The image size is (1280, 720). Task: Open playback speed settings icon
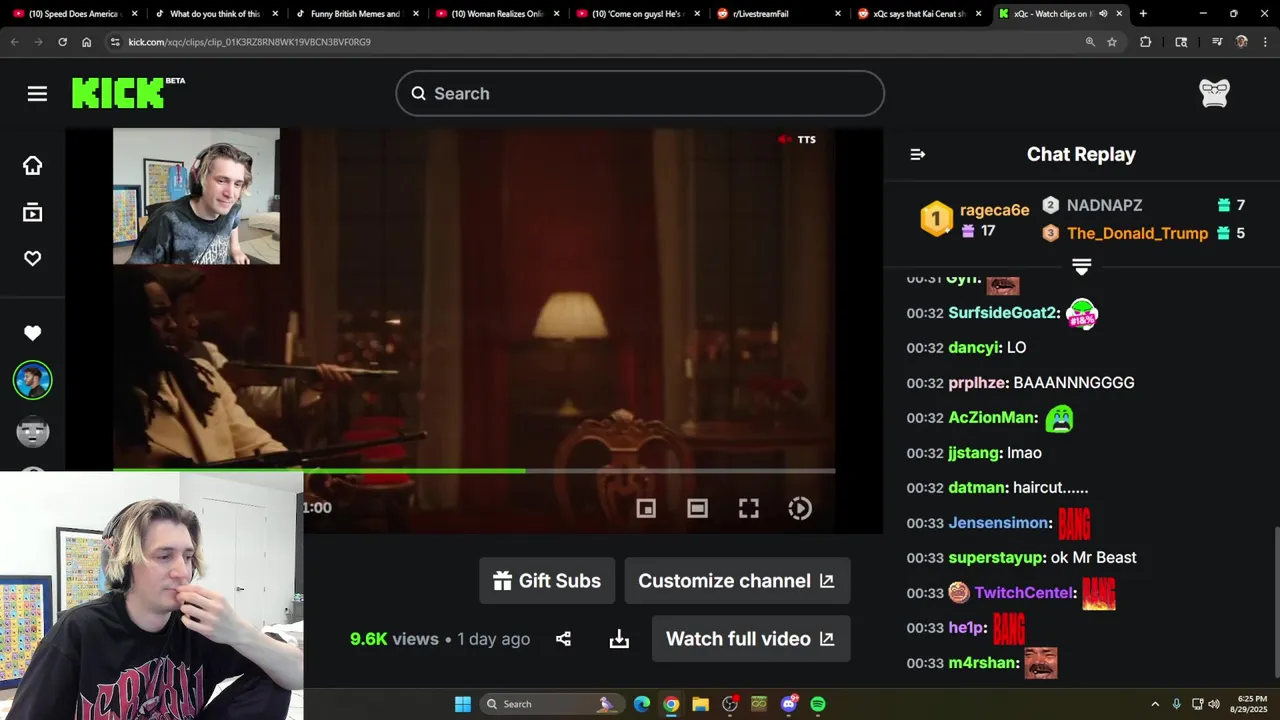pyautogui.click(x=799, y=508)
